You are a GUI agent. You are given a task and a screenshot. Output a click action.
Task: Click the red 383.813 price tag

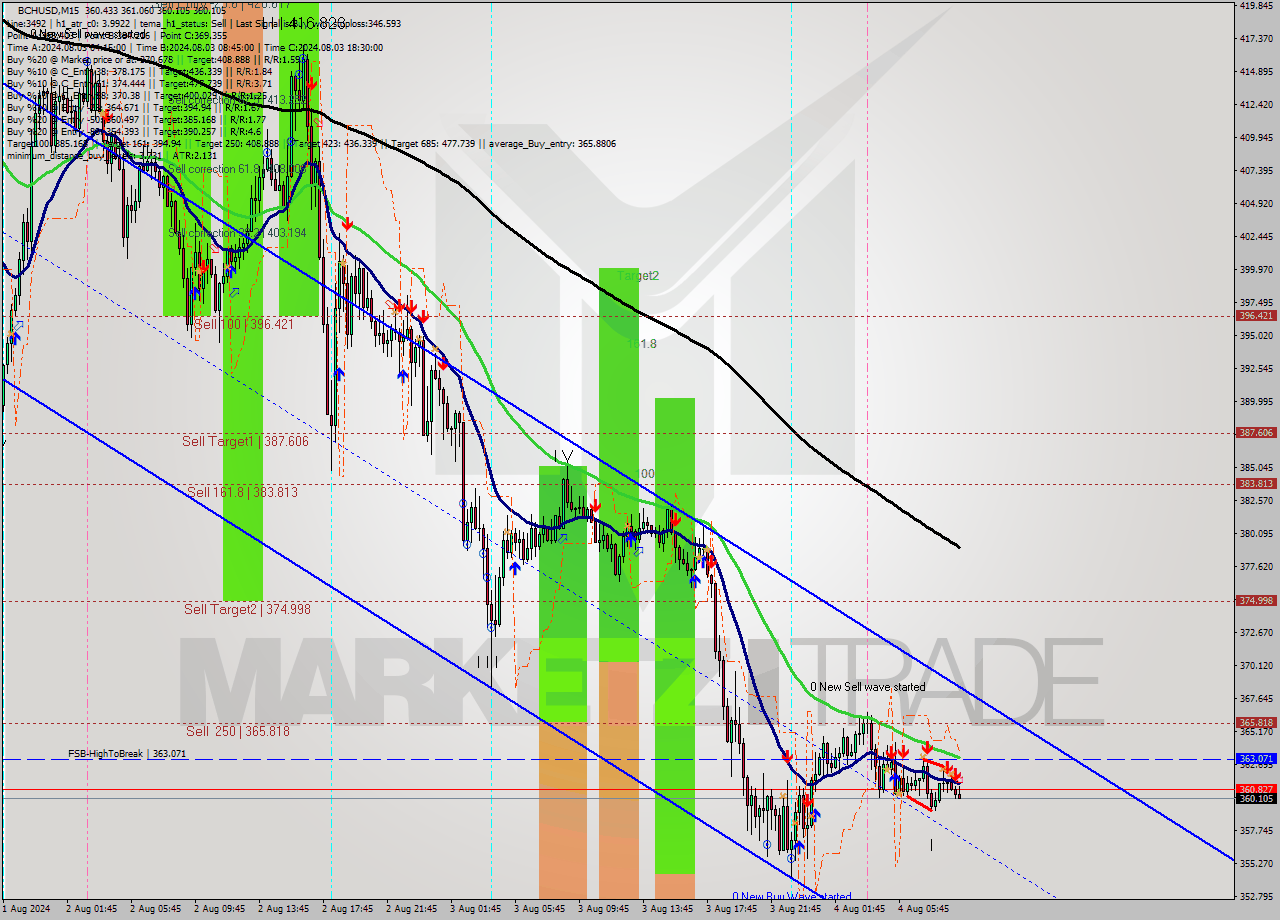tap(1256, 483)
